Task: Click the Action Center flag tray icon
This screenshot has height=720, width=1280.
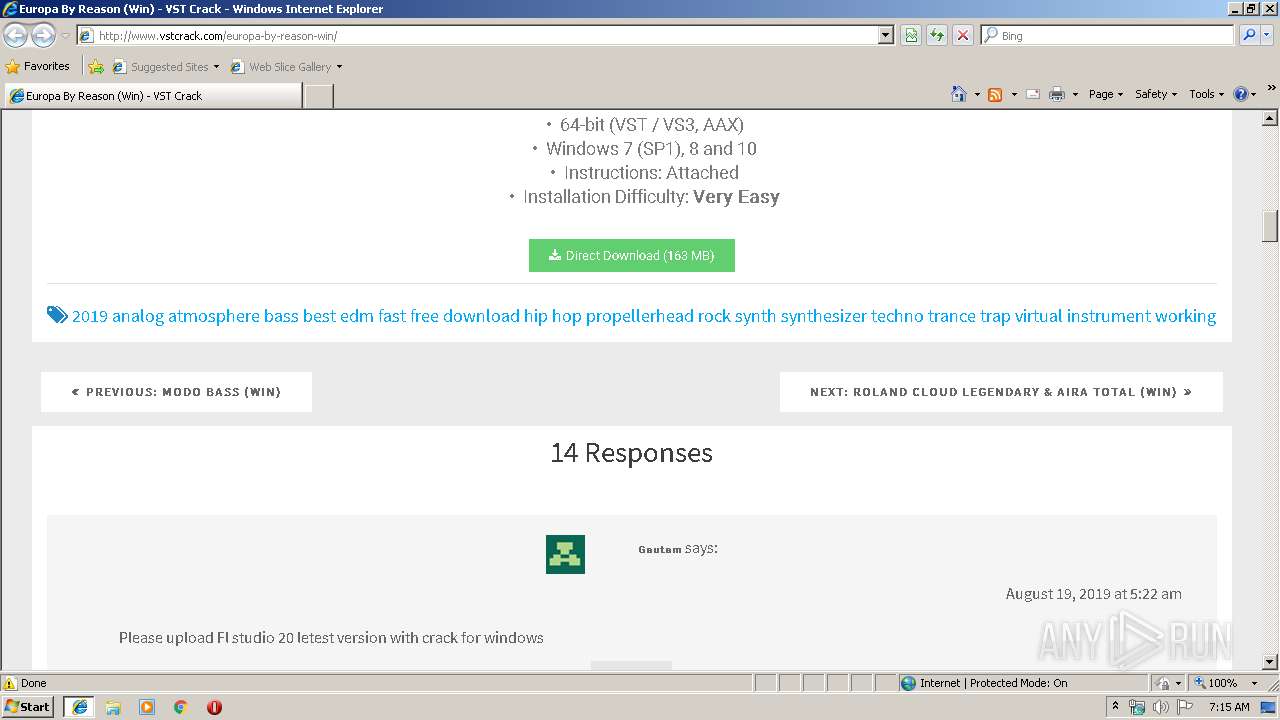Action: (1186, 707)
